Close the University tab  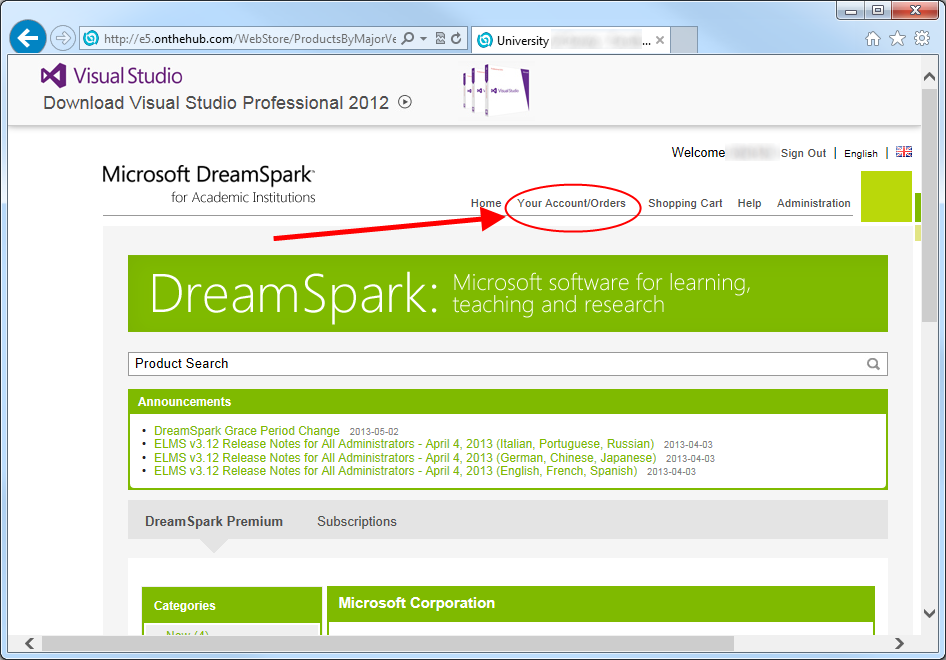659,40
